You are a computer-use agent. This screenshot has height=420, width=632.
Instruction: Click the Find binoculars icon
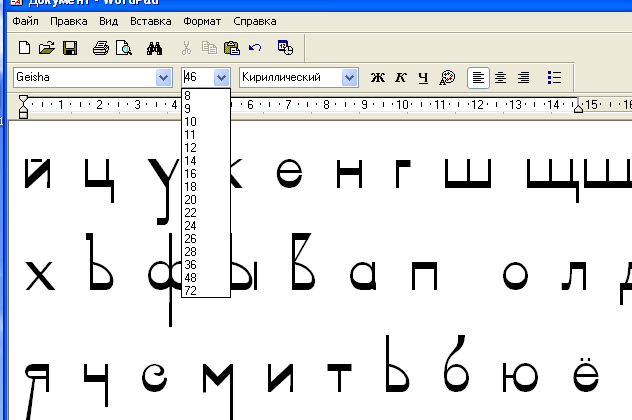coord(155,47)
